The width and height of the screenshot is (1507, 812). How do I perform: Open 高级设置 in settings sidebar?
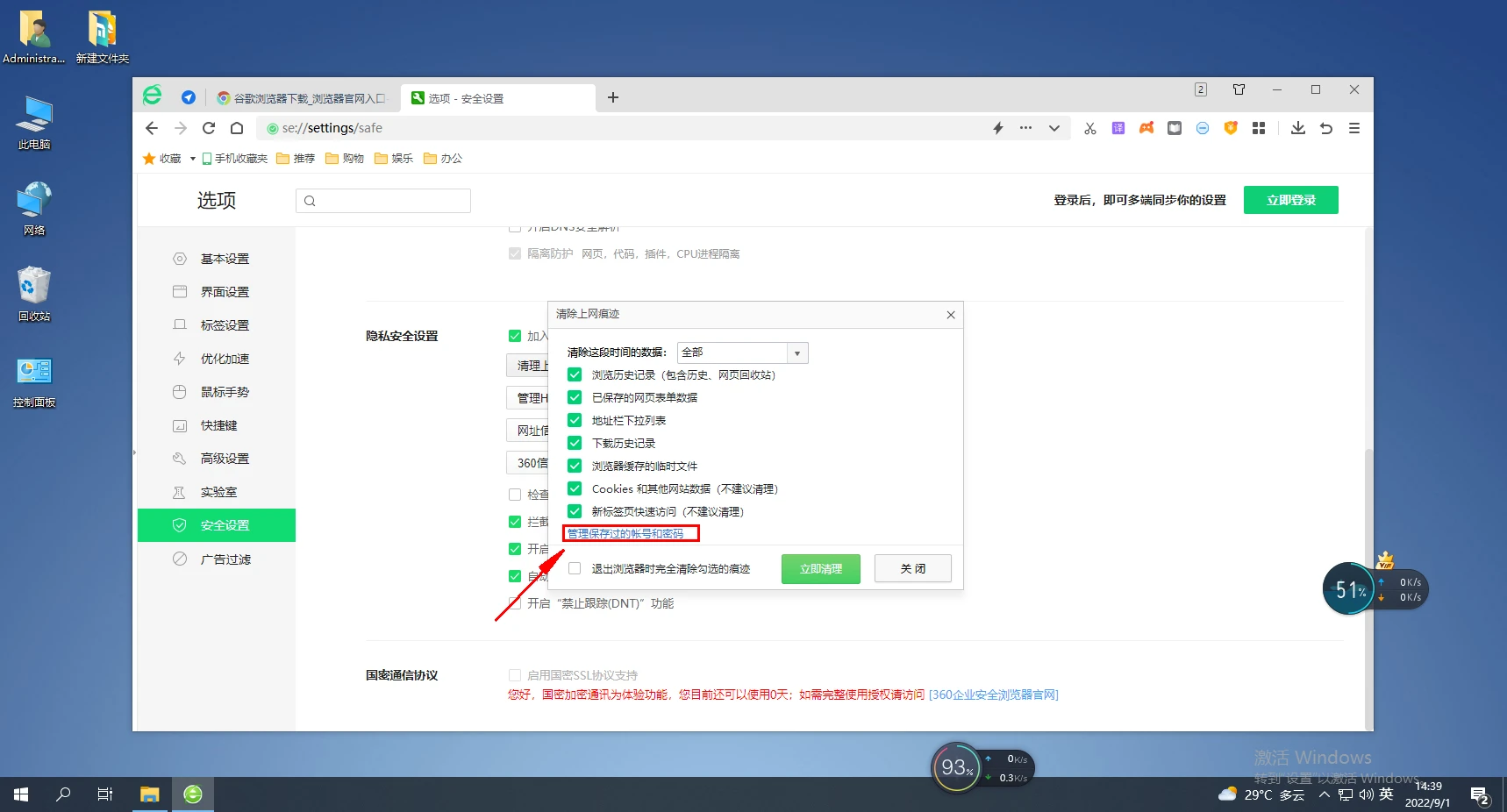click(217, 459)
